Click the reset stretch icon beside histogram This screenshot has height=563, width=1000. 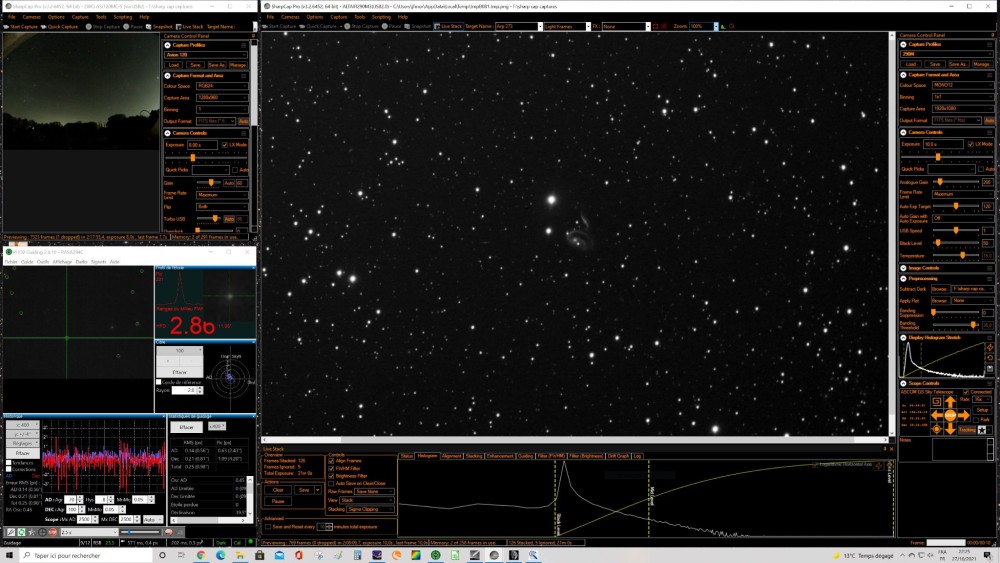(990, 358)
